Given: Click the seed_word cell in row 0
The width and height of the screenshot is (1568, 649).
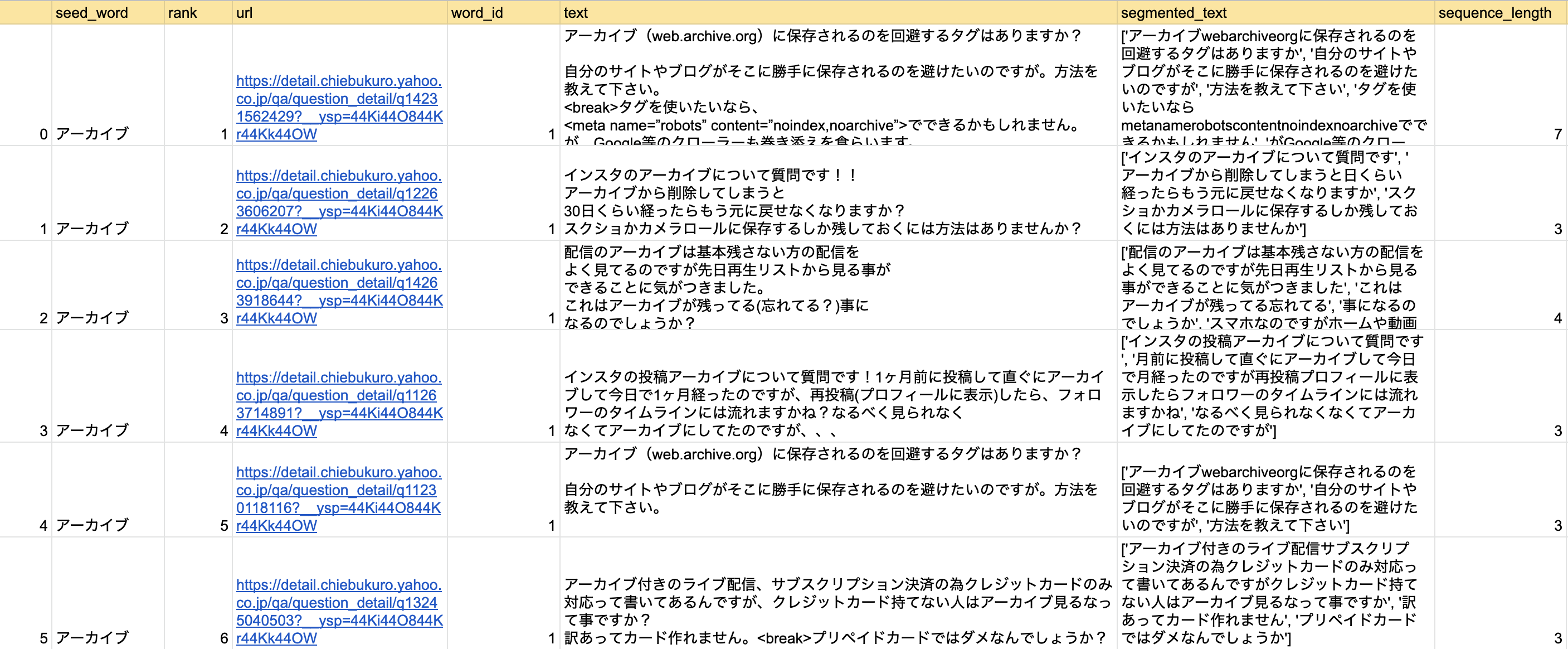Looking at the screenshot, I should coord(92,133).
